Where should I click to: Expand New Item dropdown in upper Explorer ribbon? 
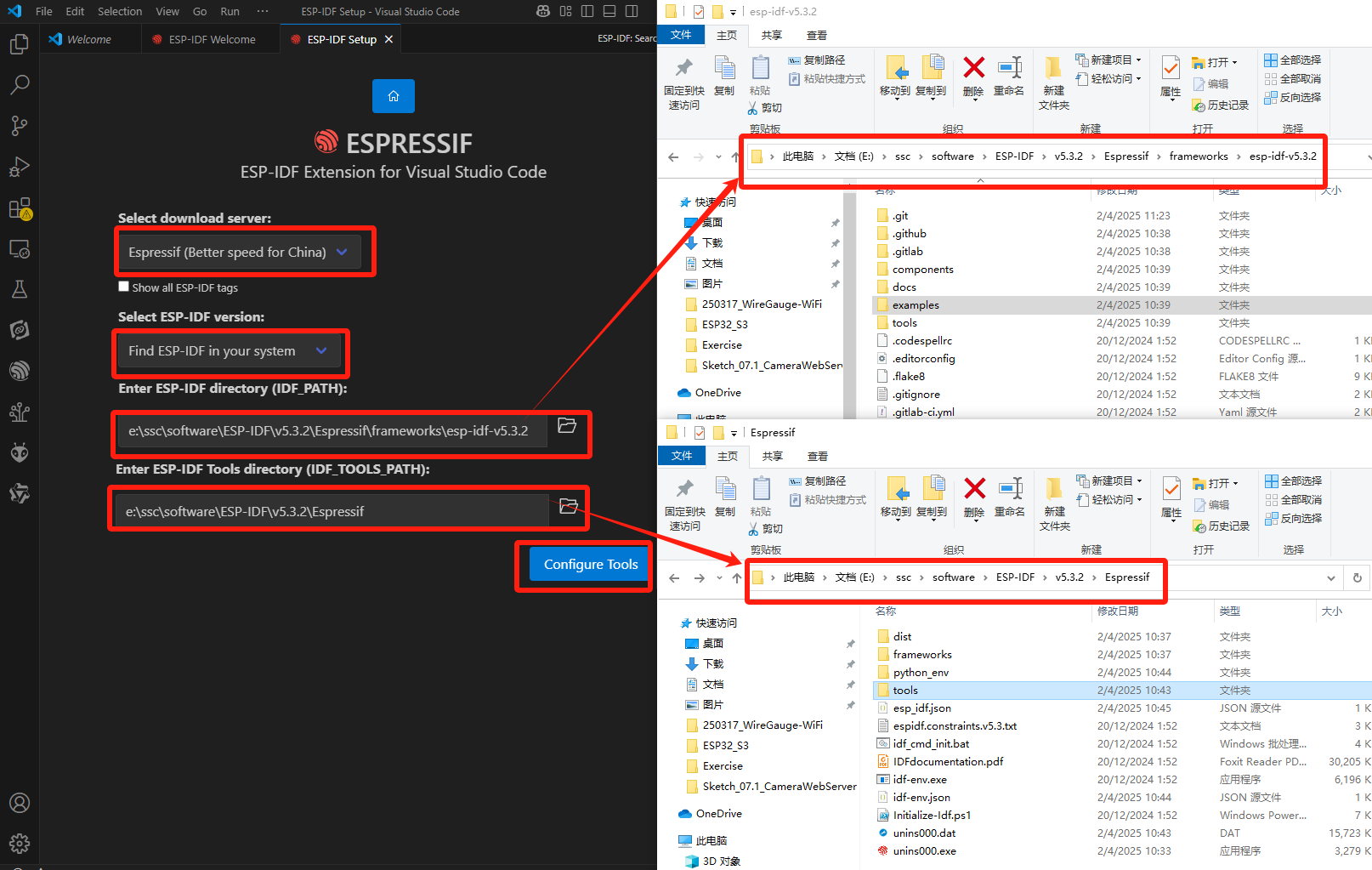click(1138, 60)
